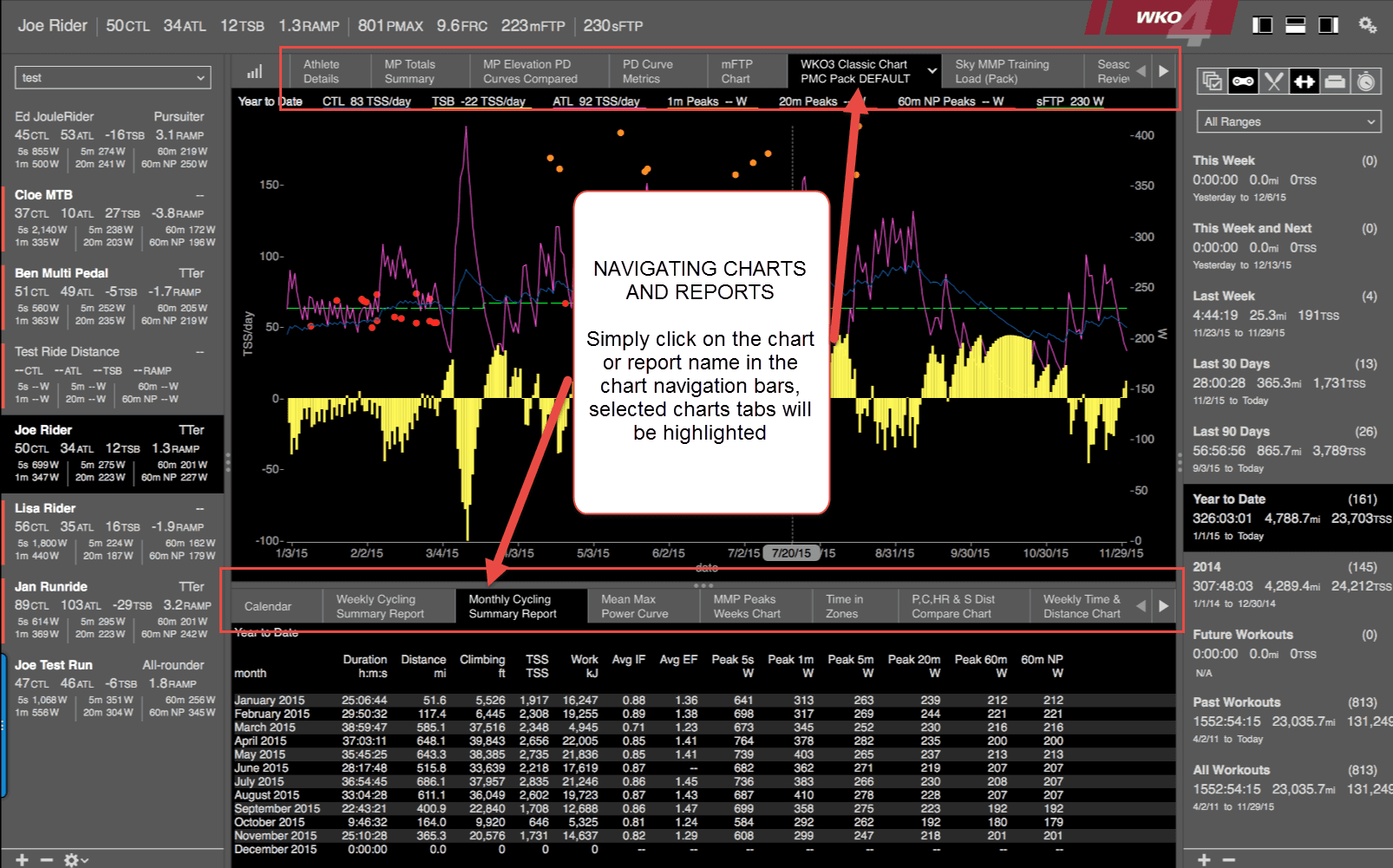Click the bar chart icon beside chart tabs
1393x868 pixels.
coord(255,71)
